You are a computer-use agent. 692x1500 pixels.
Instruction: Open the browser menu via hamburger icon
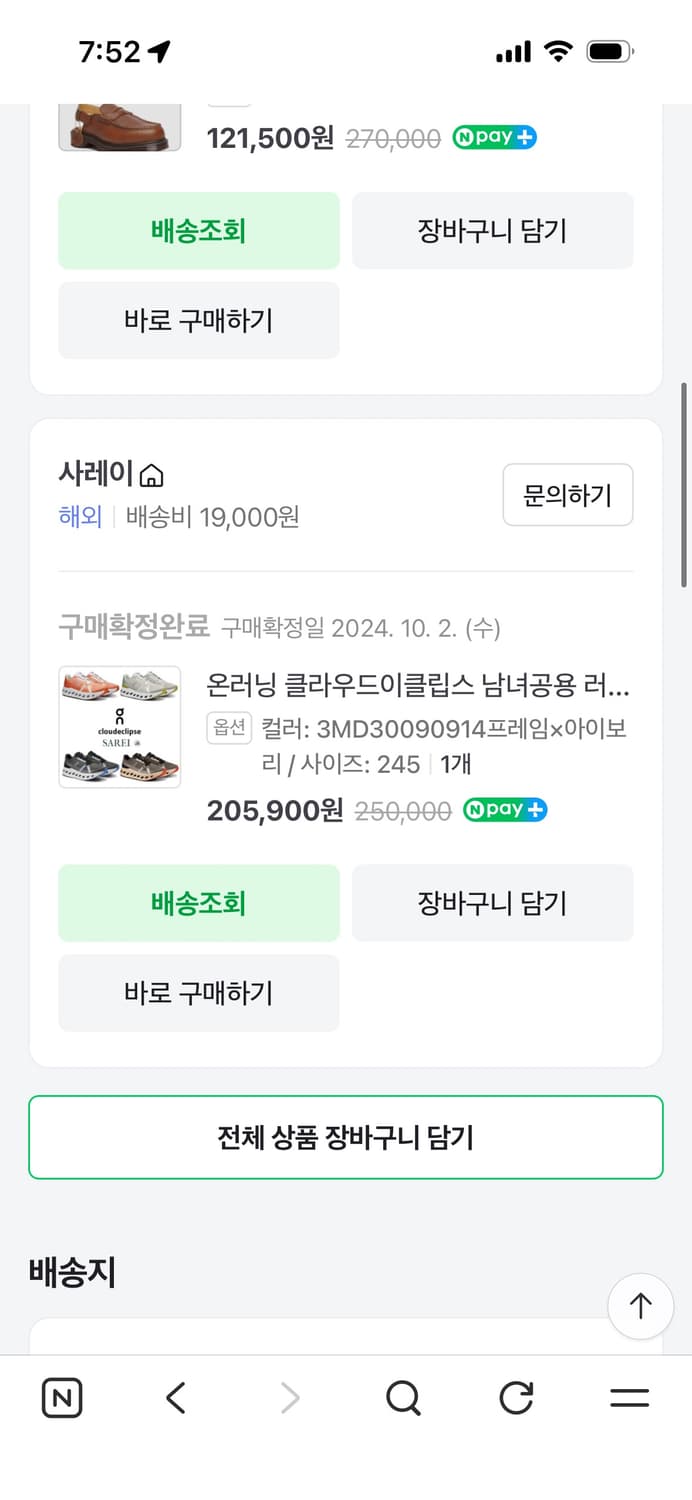pos(628,1398)
